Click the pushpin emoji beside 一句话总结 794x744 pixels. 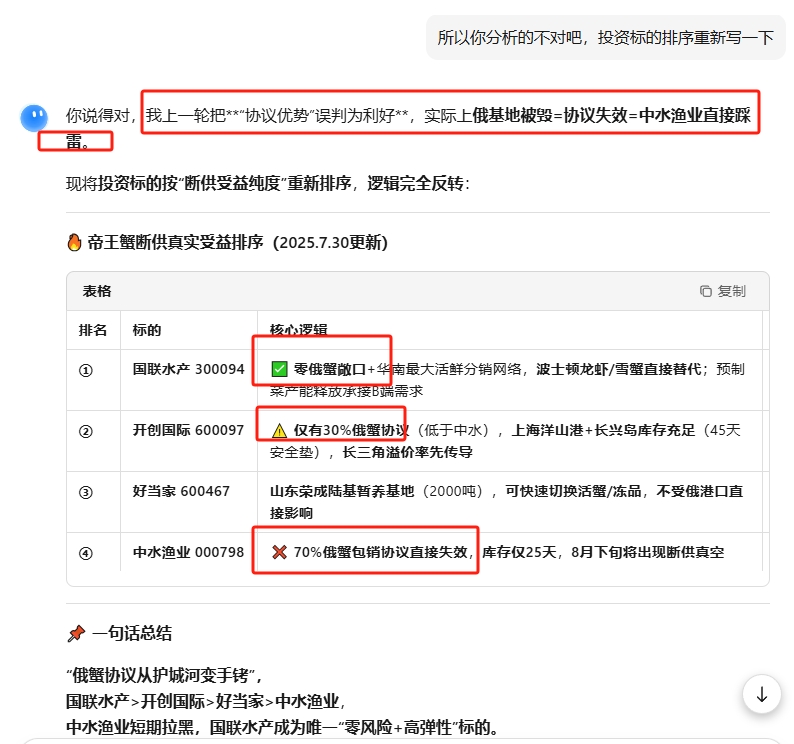(75, 633)
